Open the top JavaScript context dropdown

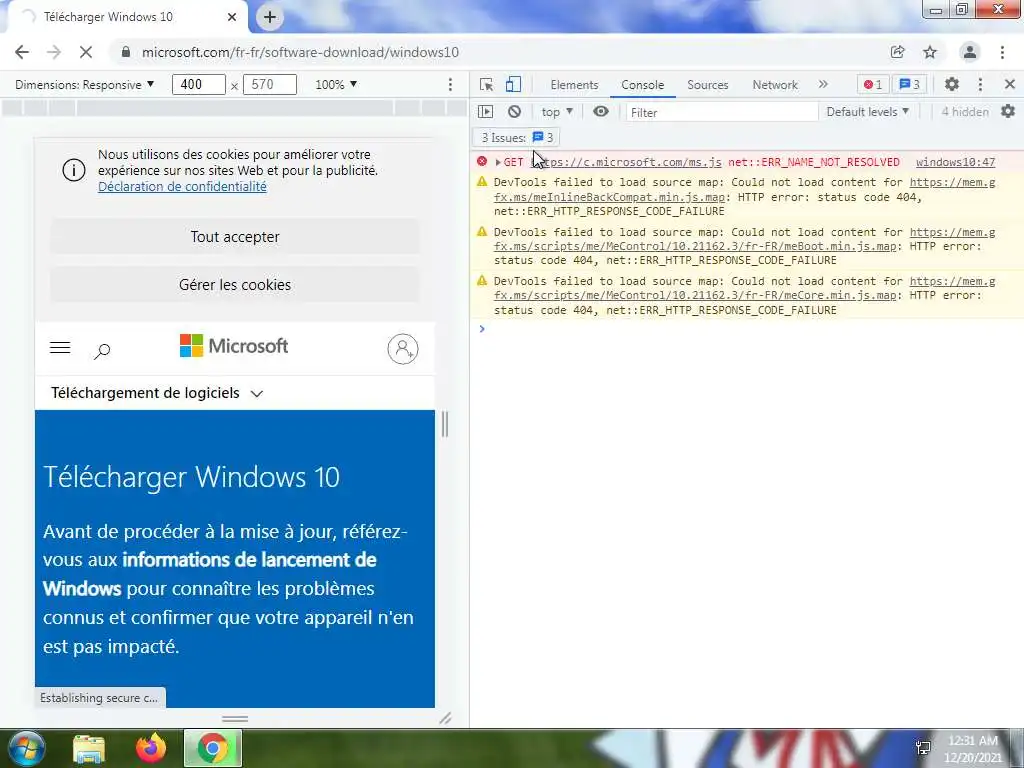pyautogui.click(x=557, y=112)
